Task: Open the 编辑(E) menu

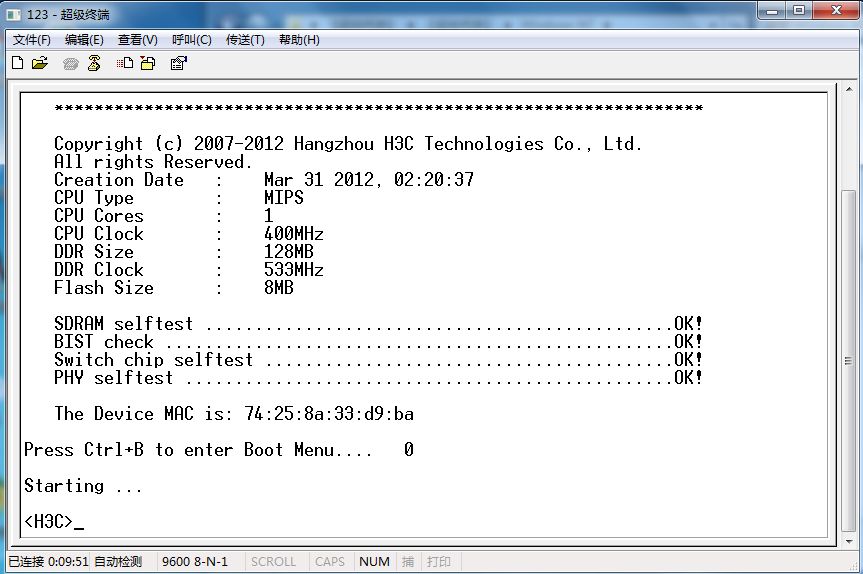Action: coord(84,40)
